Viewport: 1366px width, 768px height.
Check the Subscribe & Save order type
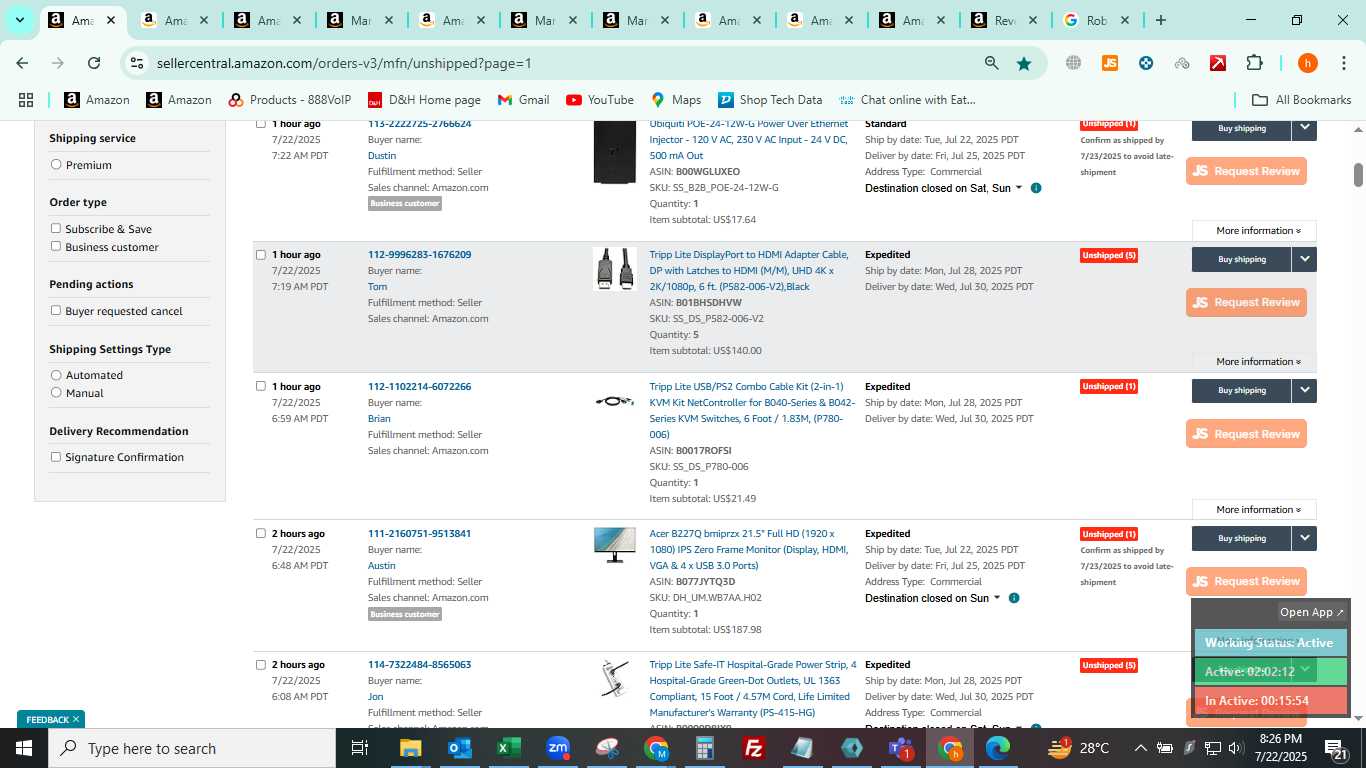click(x=56, y=229)
